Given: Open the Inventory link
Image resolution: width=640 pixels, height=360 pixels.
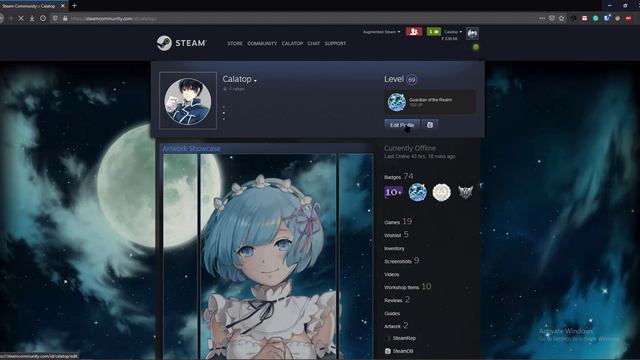Looking at the screenshot, I should [394, 248].
